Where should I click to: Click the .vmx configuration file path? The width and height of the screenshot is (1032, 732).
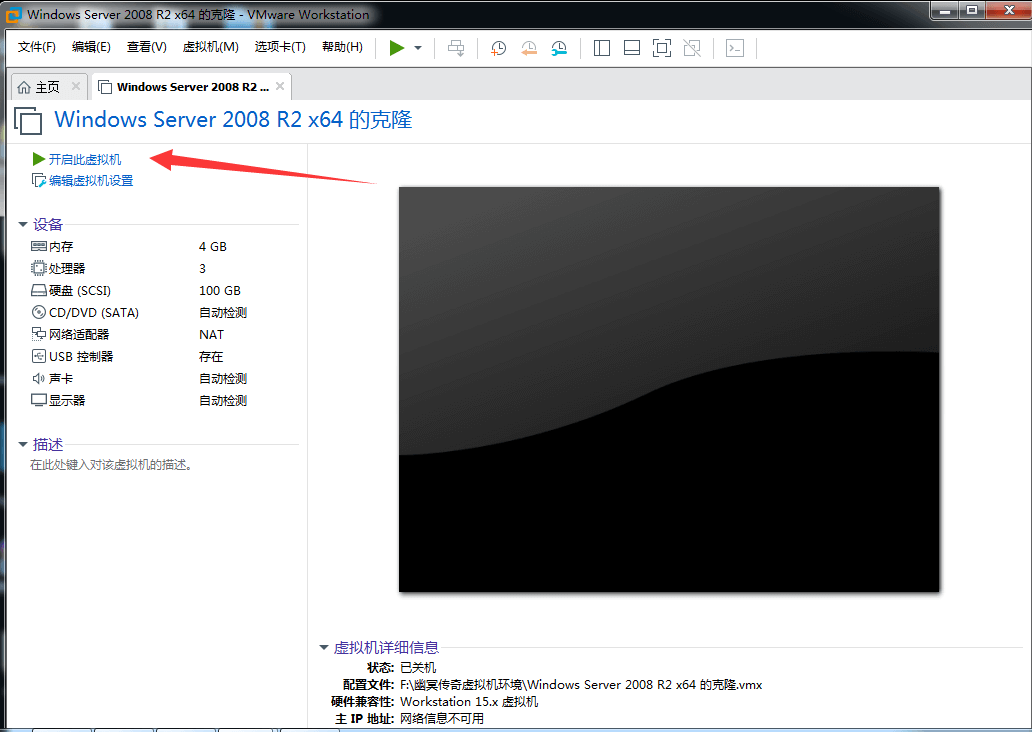[x=581, y=685]
